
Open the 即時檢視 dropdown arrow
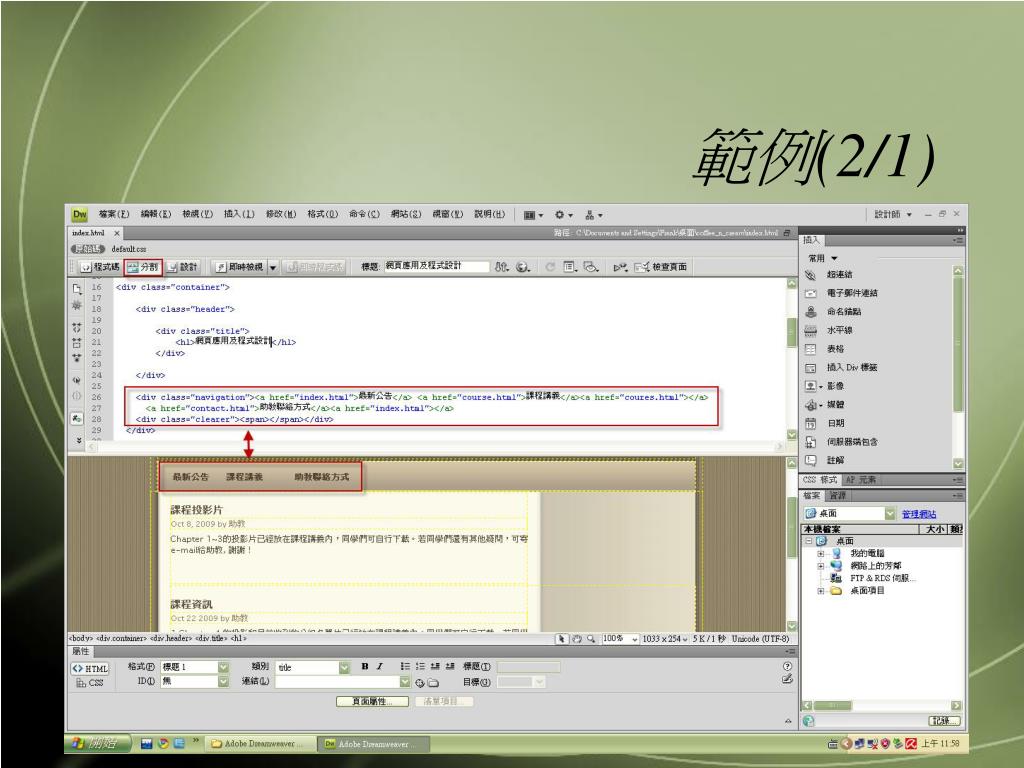[273, 267]
